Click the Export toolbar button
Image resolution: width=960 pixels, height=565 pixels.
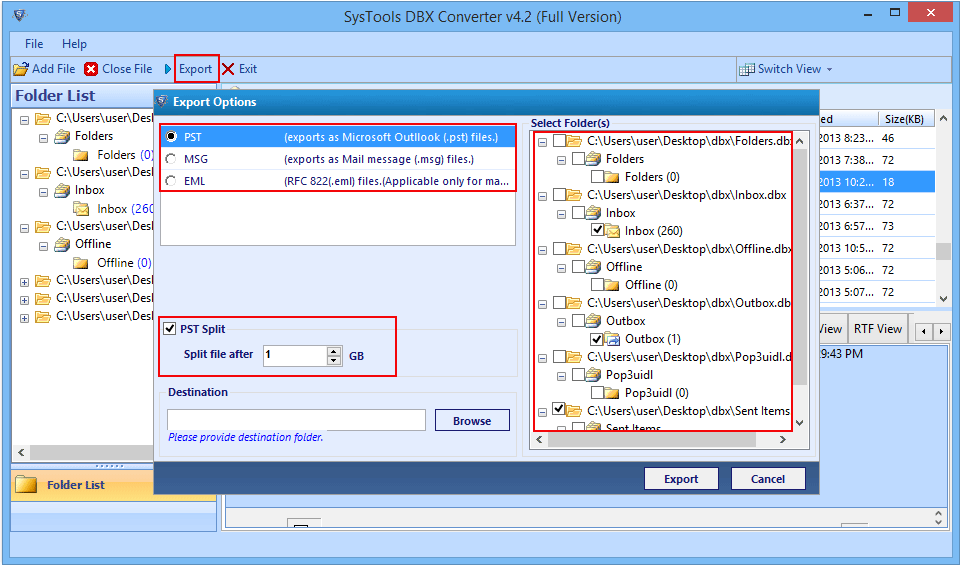196,69
